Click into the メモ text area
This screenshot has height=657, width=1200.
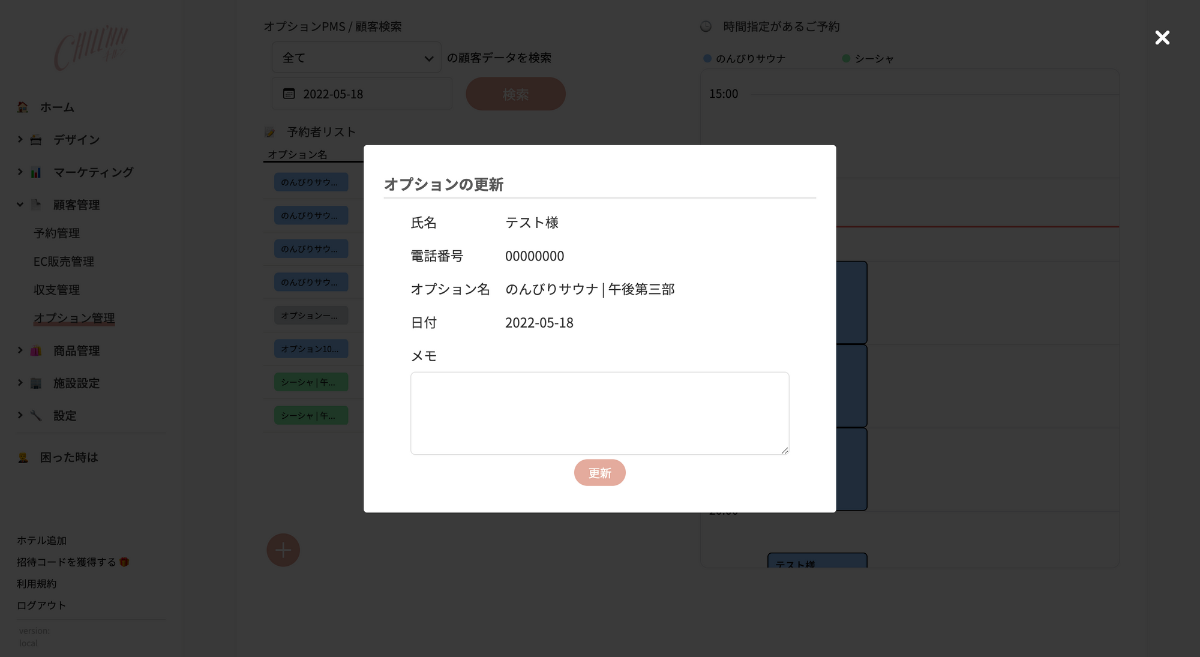tap(600, 413)
